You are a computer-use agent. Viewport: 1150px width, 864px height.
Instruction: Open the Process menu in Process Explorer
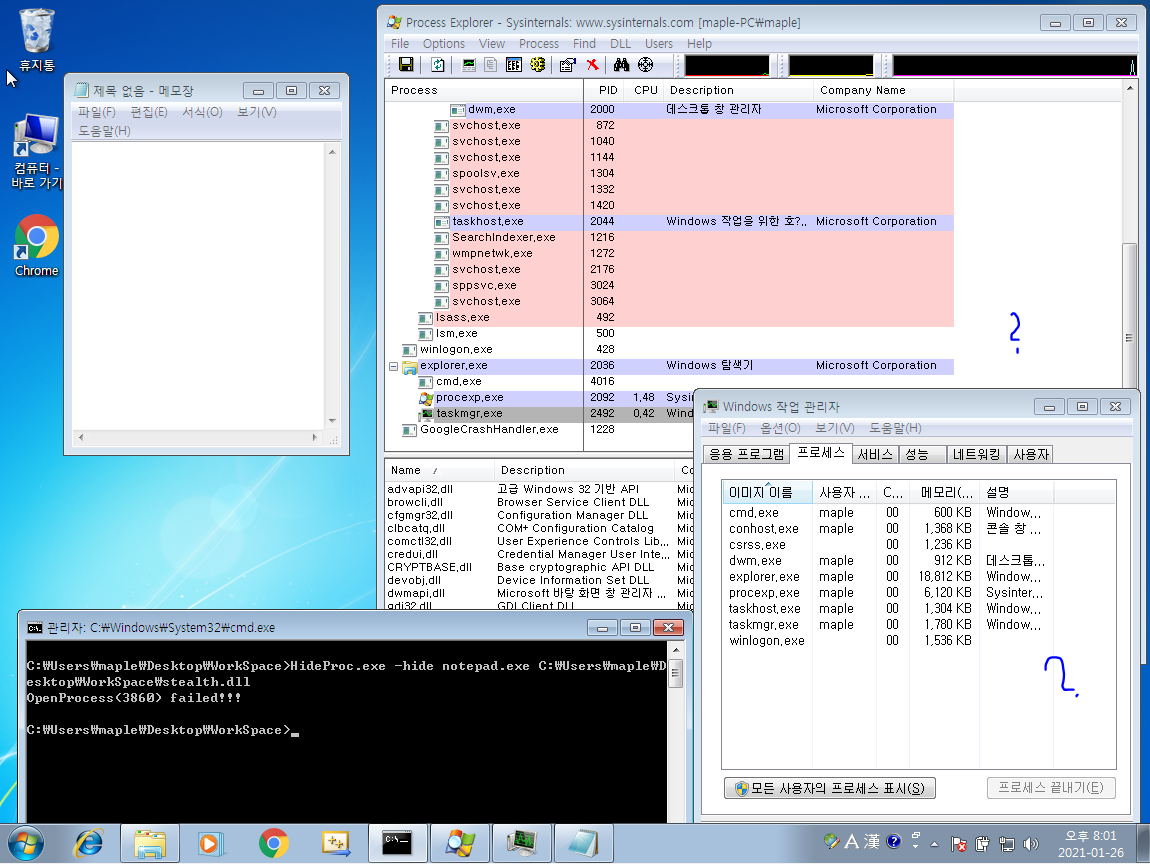[538, 44]
